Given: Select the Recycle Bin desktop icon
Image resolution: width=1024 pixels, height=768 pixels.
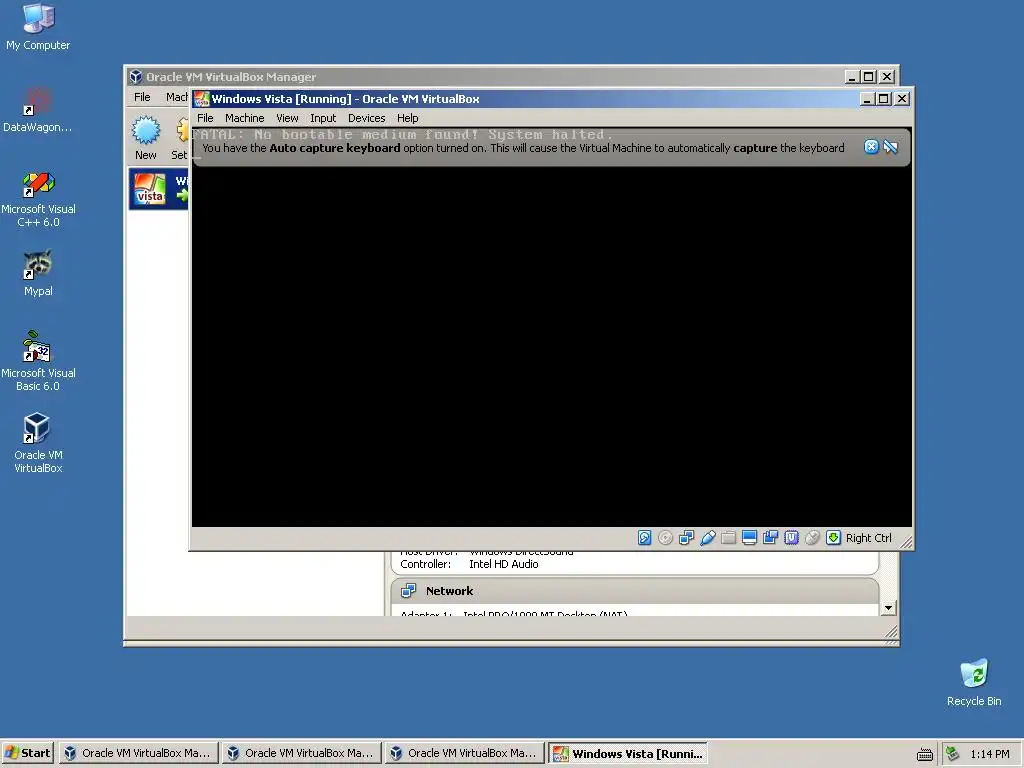Looking at the screenshot, I should (x=974, y=683).
